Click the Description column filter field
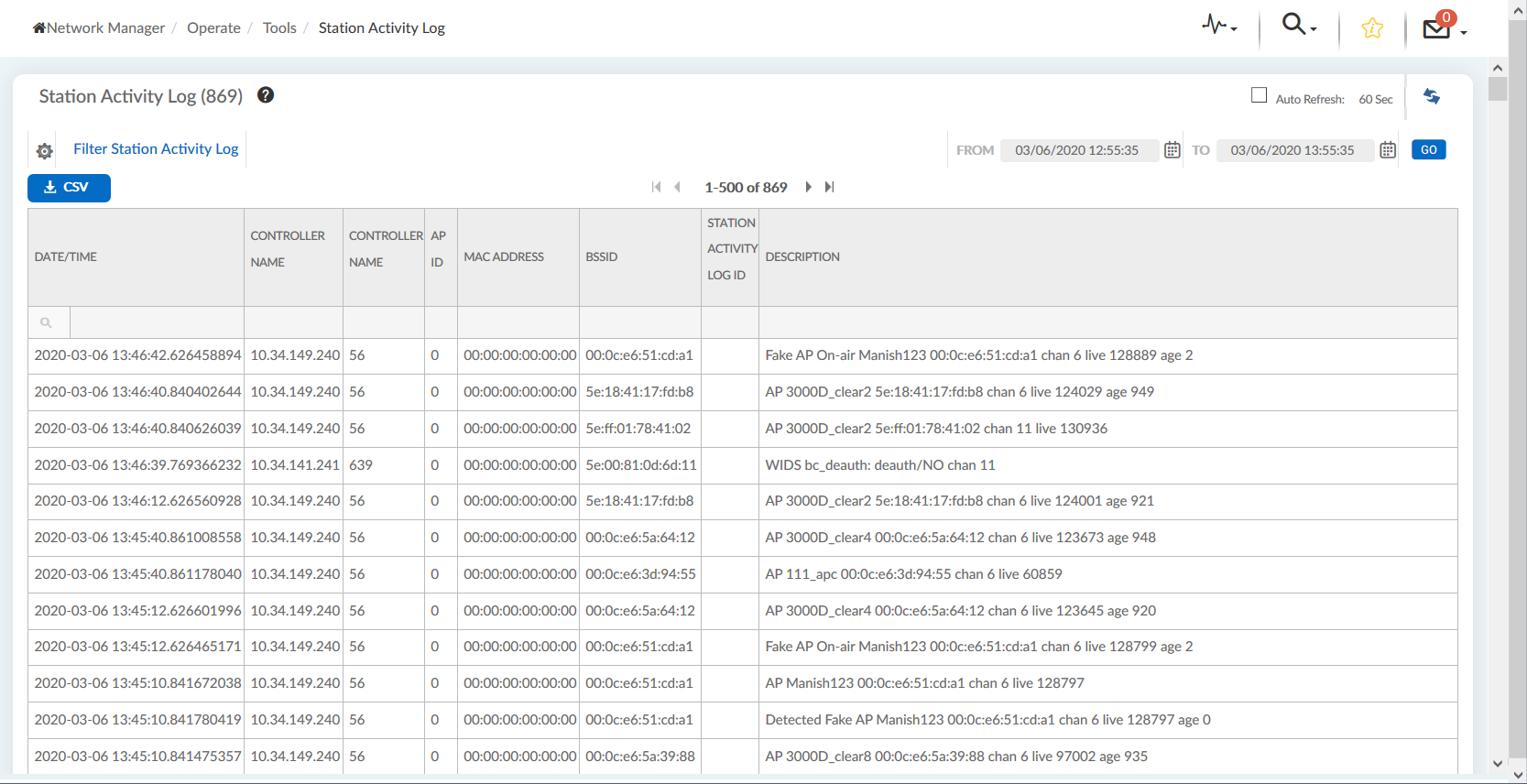1527x784 pixels. tap(1108, 322)
